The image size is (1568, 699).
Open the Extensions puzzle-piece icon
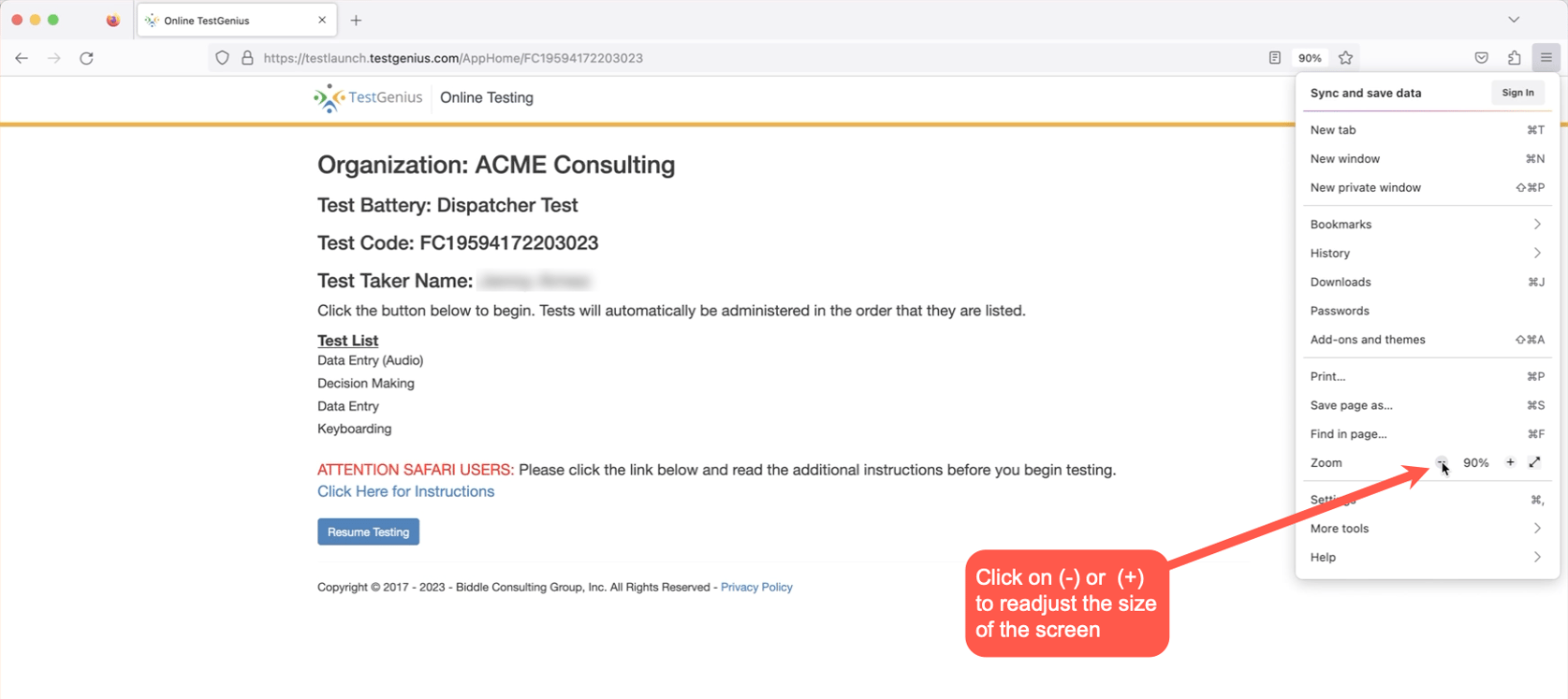pyautogui.click(x=1514, y=58)
